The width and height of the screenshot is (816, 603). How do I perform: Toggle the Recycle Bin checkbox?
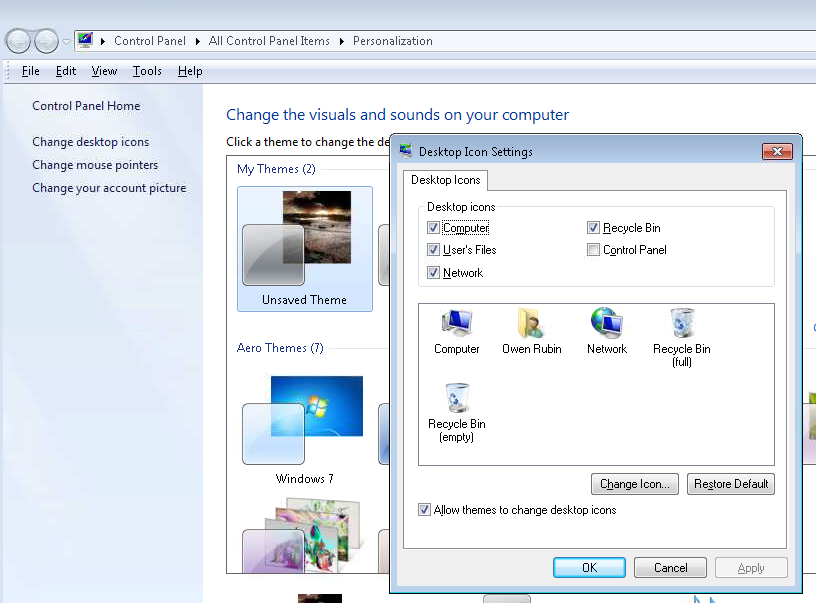594,228
